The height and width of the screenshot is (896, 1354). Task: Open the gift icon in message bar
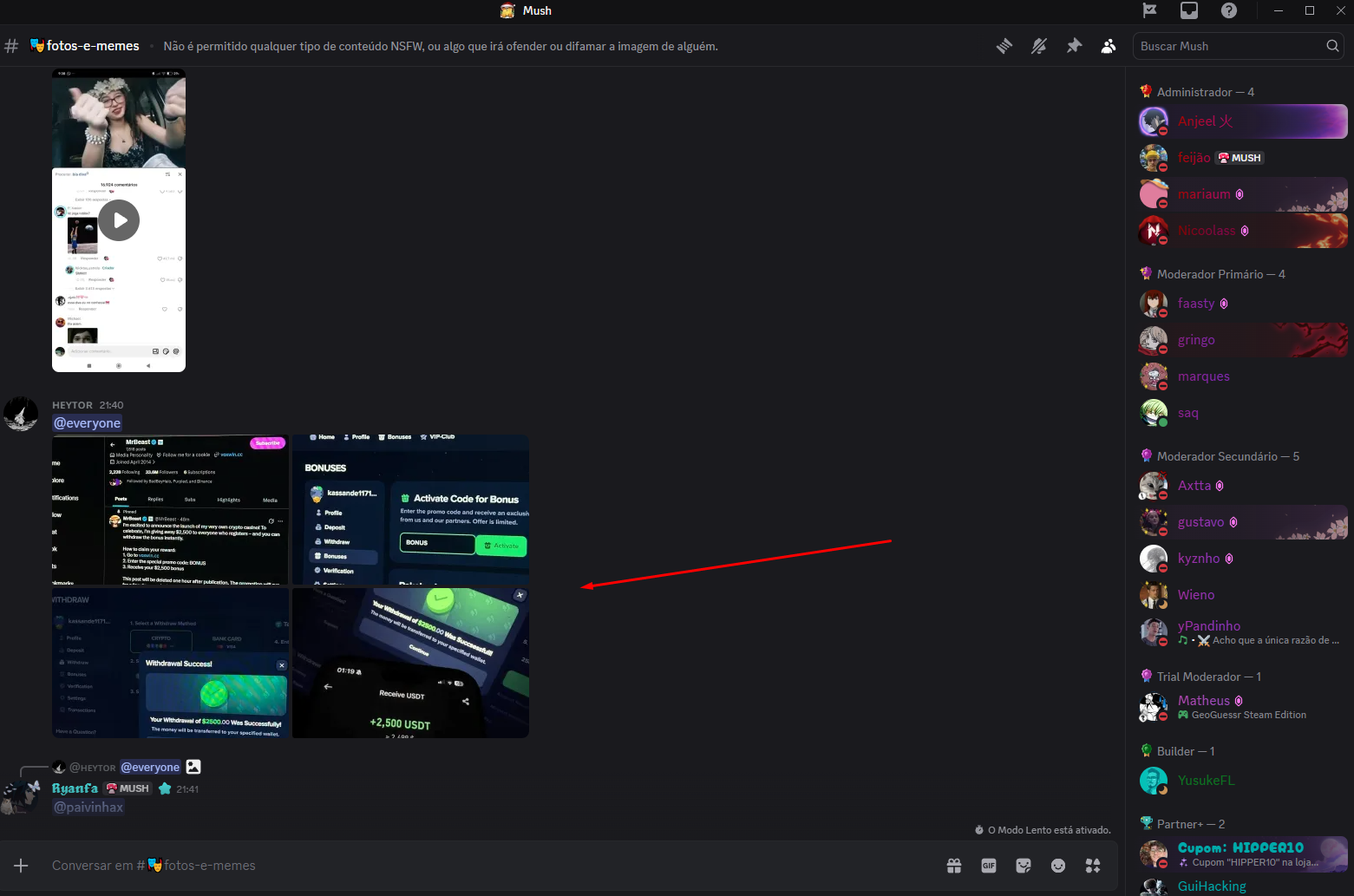(x=954, y=866)
